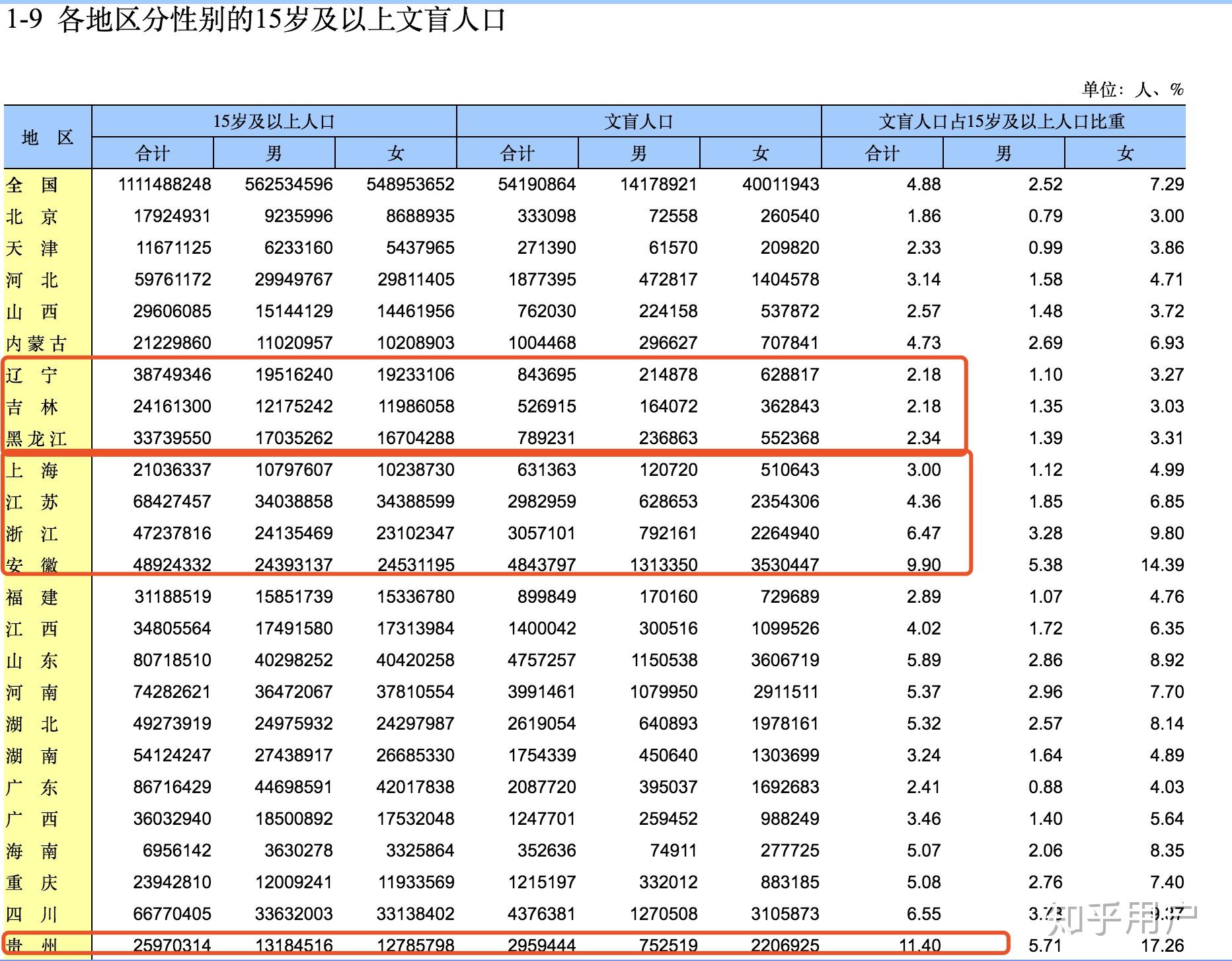The image size is (1232, 961).
Task: Click Zhejiang illiterate total 3057101
Action: [x=541, y=533]
